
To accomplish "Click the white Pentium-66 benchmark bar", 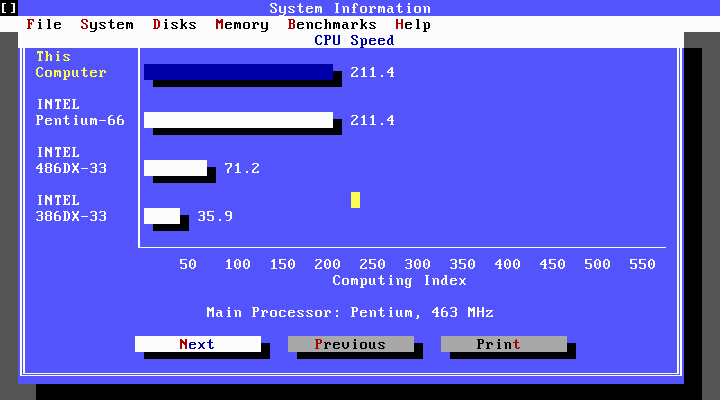I will point(238,120).
